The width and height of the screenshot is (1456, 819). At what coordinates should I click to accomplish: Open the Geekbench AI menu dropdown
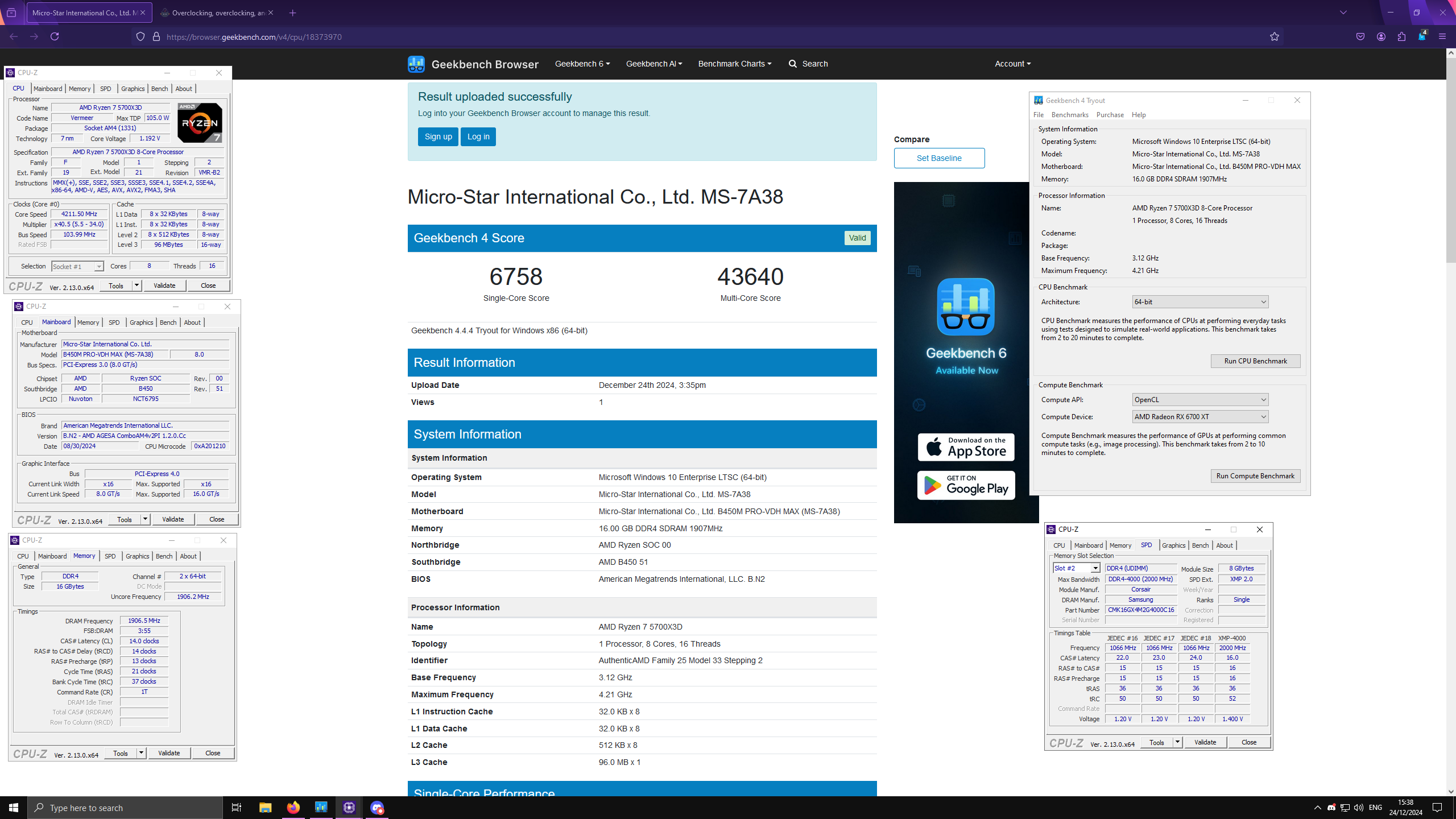tap(654, 64)
